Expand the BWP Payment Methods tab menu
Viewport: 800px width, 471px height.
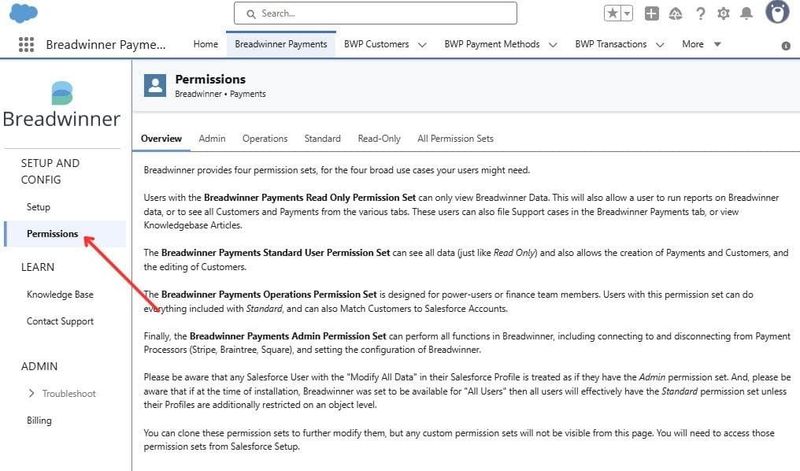[555, 45]
